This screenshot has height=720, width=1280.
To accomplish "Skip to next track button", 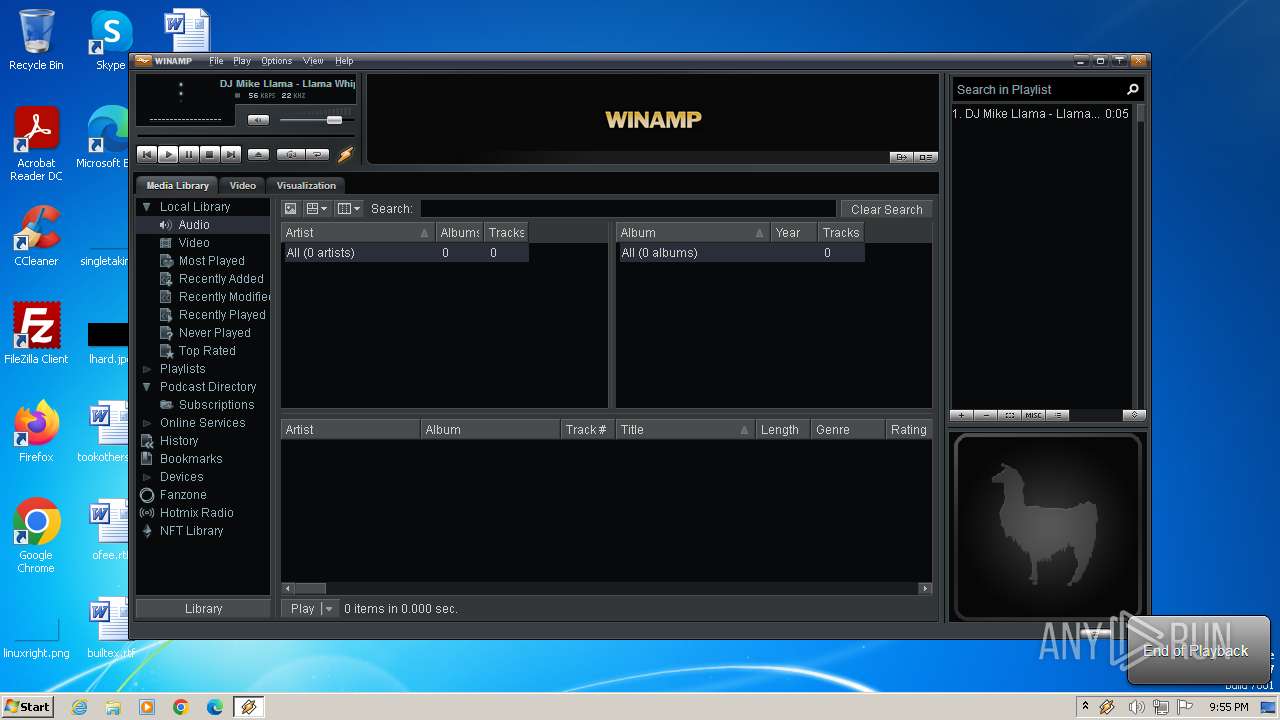I will [231, 155].
